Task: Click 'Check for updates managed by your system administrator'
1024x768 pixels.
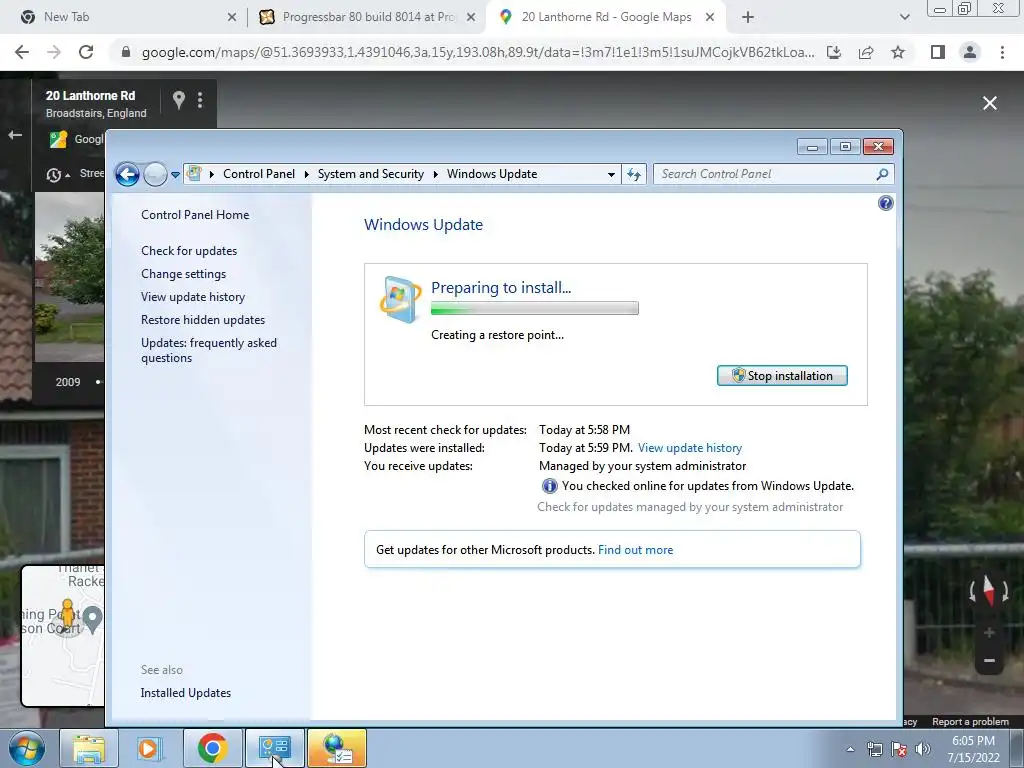Action: coord(690,507)
